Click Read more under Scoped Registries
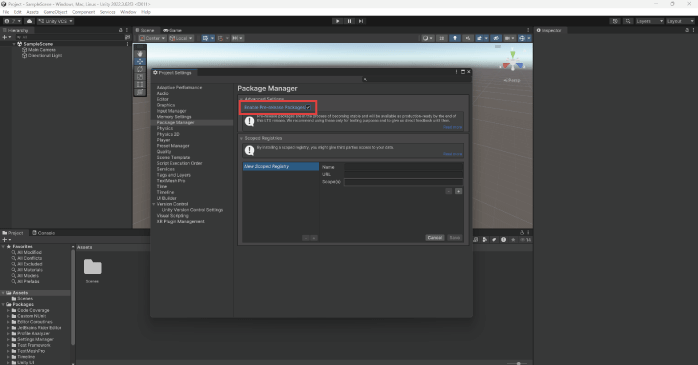This screenshot has height=365, width=698. pos(453,154)
